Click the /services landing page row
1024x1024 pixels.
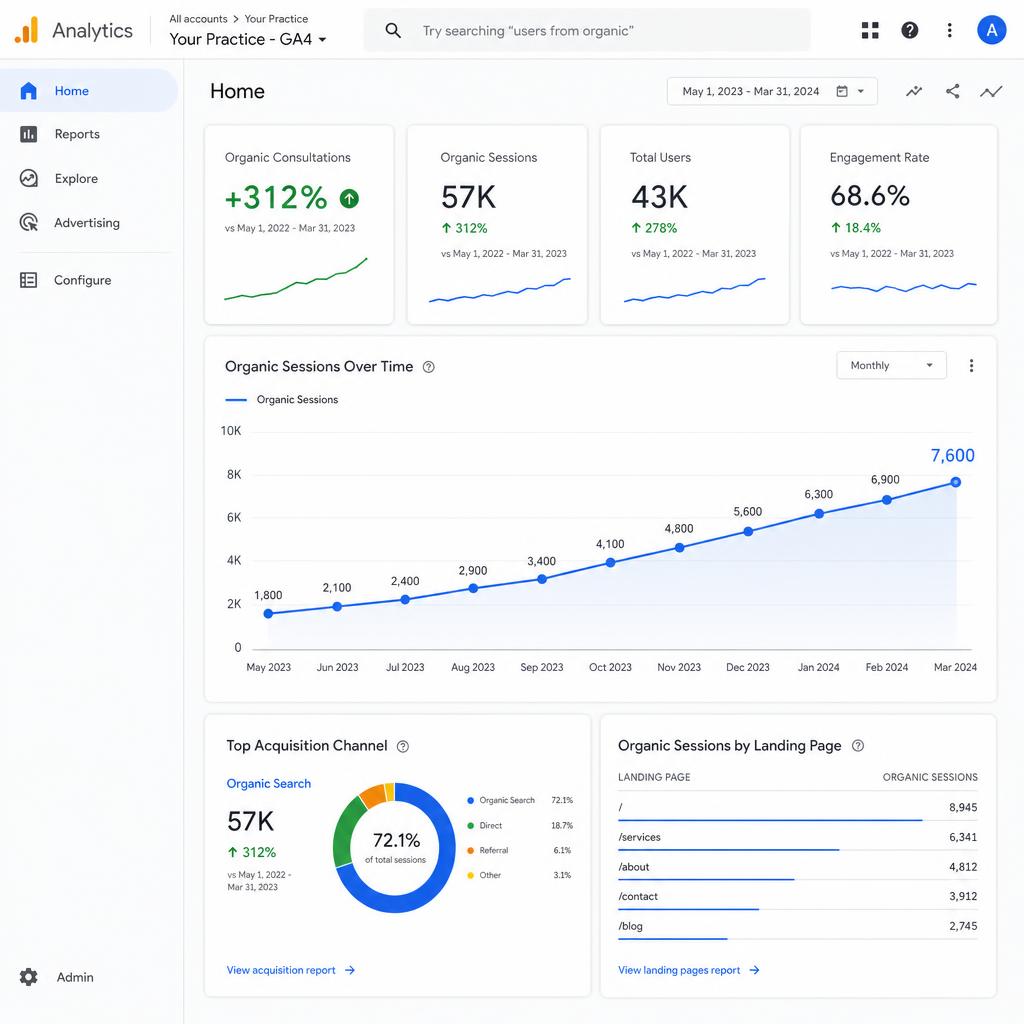point(797,838)
